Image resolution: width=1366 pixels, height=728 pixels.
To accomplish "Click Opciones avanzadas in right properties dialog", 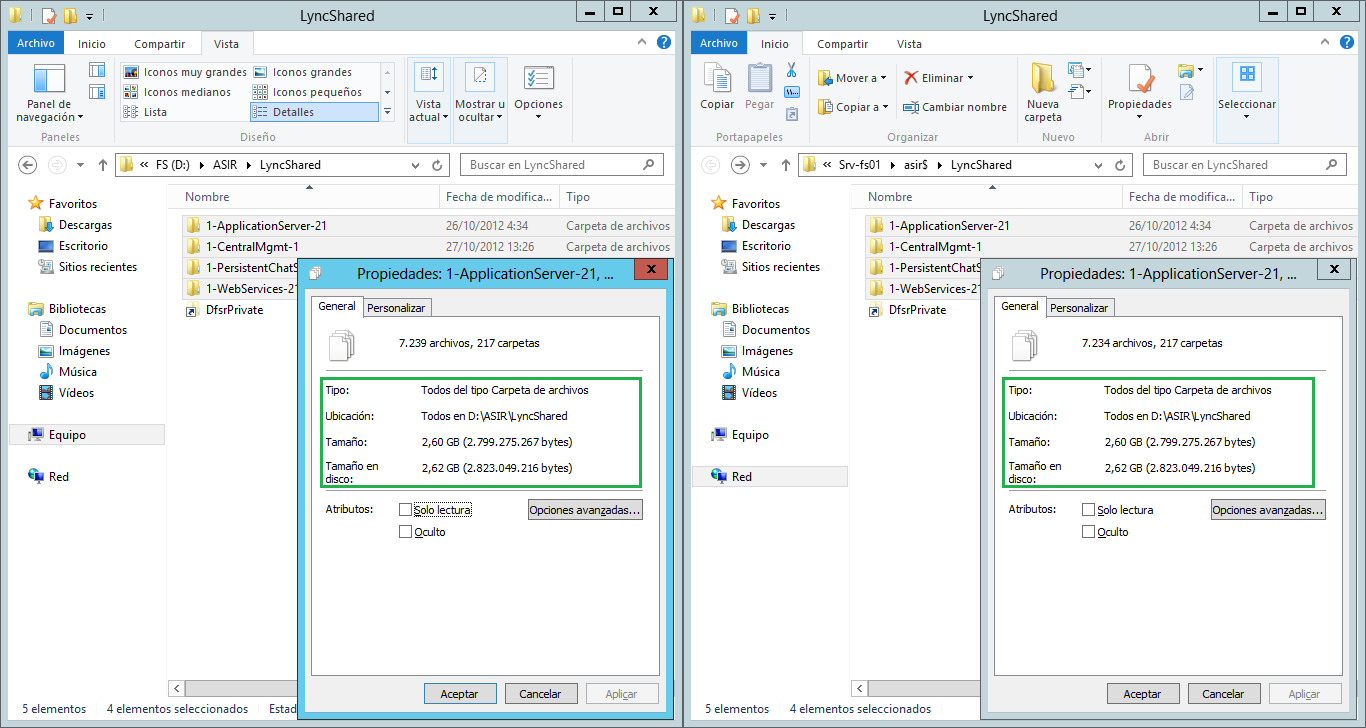I will click(1268, 510).
